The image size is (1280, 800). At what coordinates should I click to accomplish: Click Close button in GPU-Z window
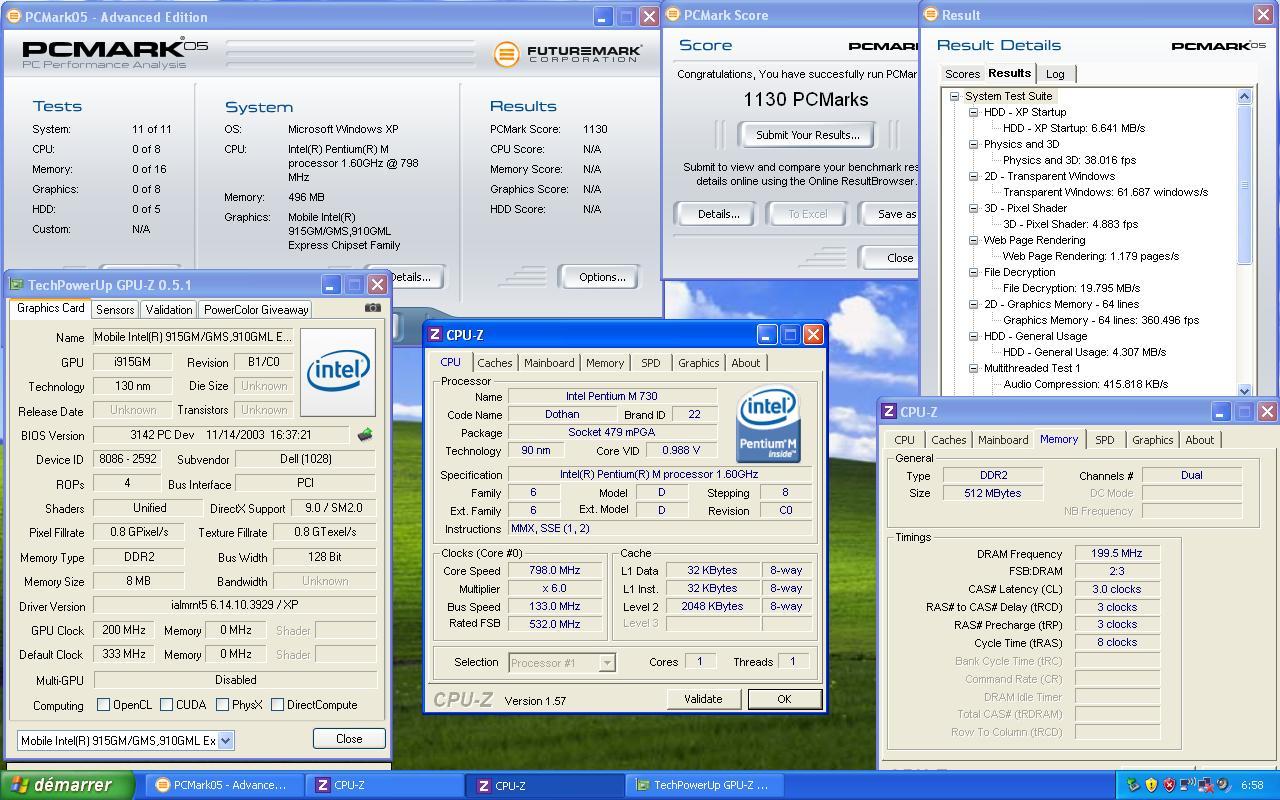[349, 738]
